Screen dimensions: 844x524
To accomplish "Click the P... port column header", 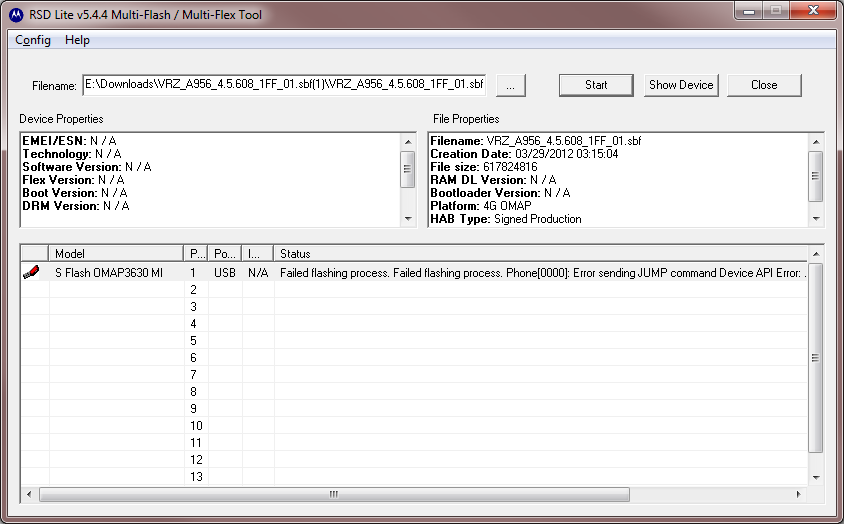I will click(x=196, y=254).
